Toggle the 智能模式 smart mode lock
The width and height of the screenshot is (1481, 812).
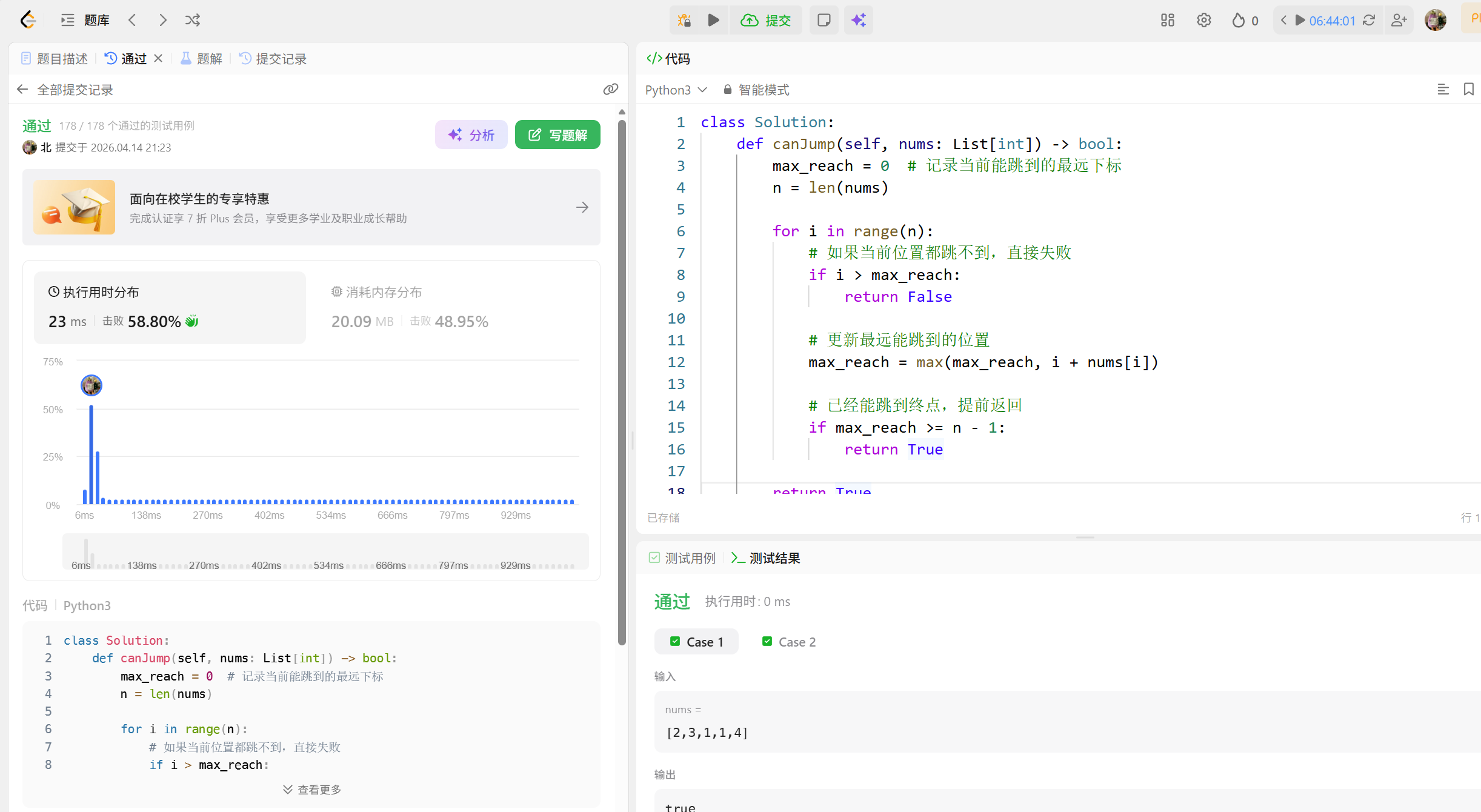coord(756,90)
